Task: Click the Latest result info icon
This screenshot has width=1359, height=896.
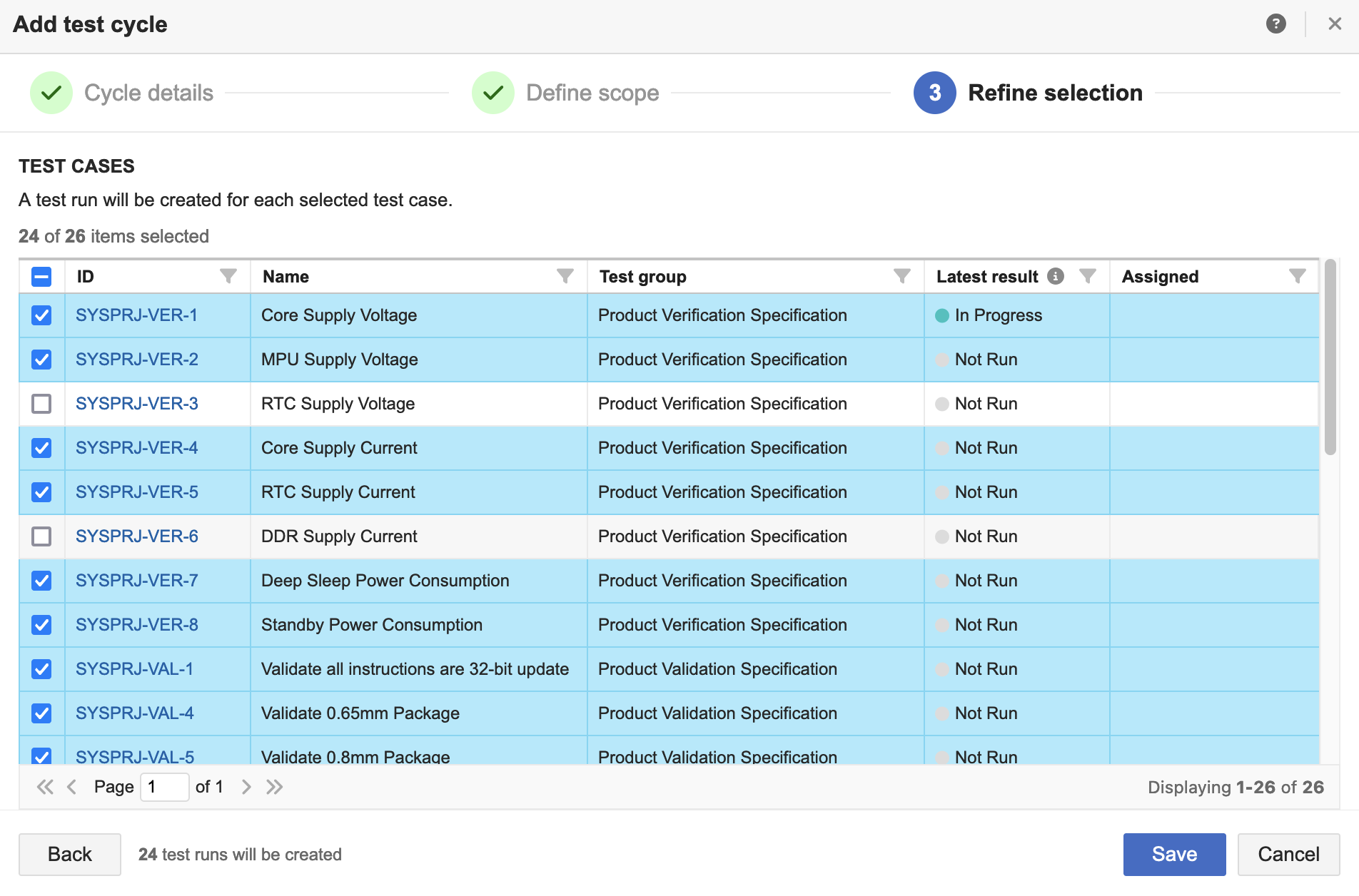Action: (1056, 276)
